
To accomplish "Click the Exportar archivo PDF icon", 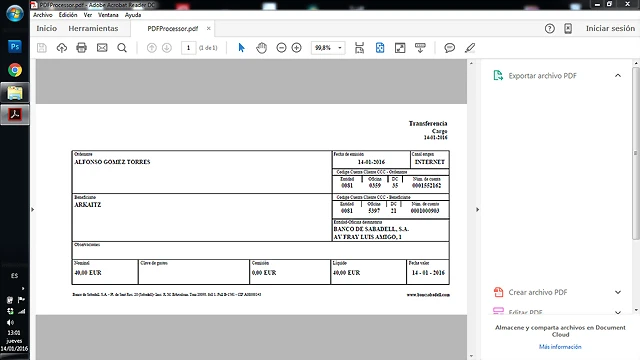I will point(498,76).
